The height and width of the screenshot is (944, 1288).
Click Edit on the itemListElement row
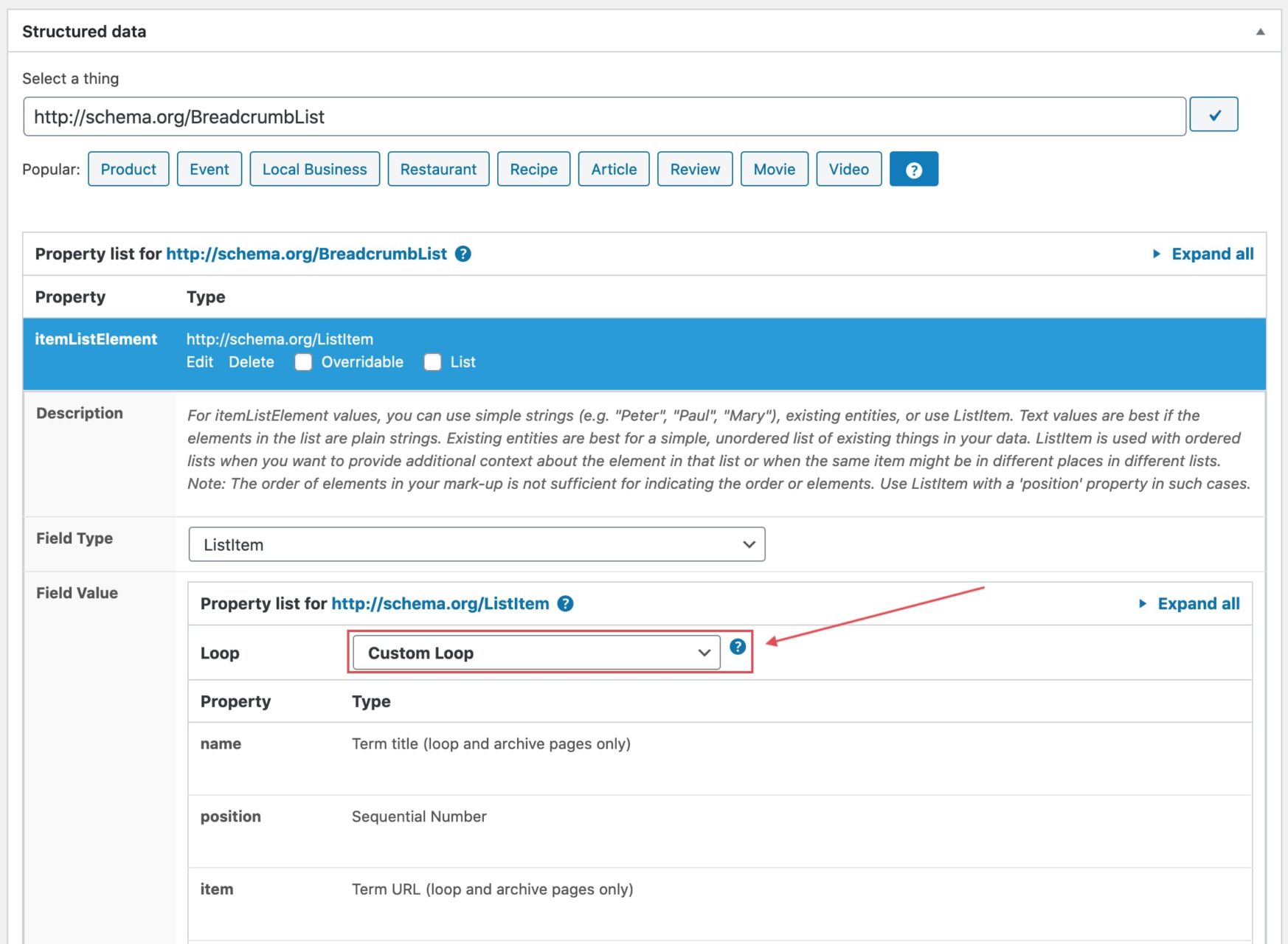coord(199,362)
